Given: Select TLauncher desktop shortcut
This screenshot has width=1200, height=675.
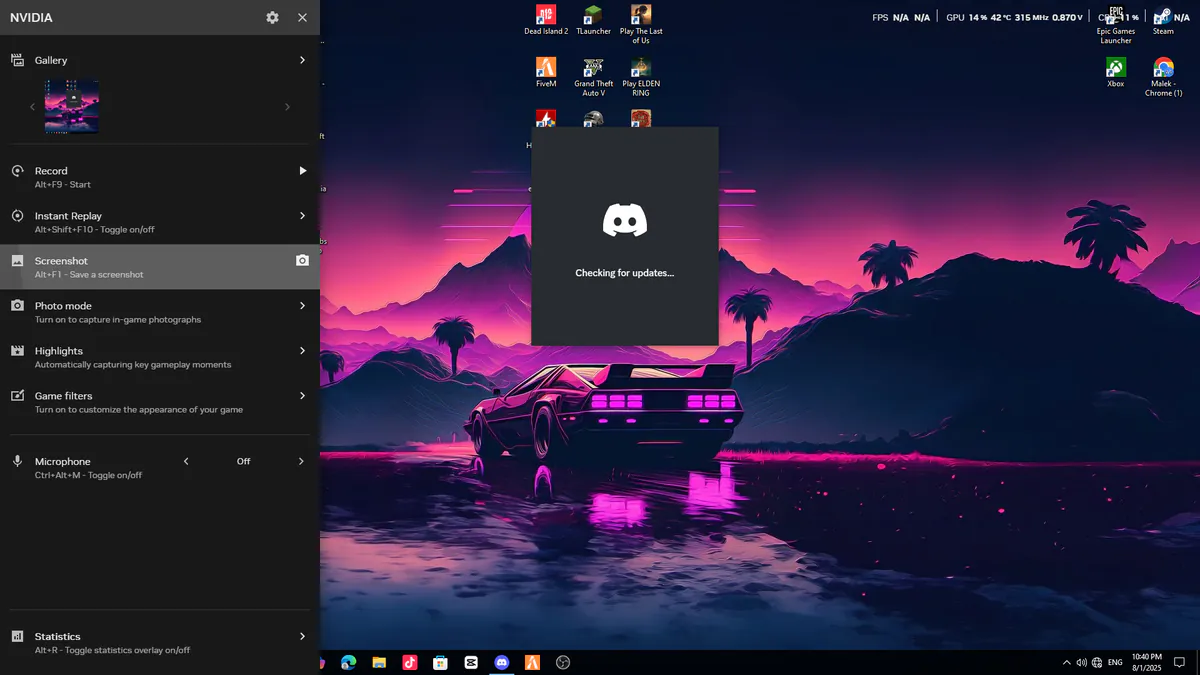Looking at the screenshot, I should (593, 20).
